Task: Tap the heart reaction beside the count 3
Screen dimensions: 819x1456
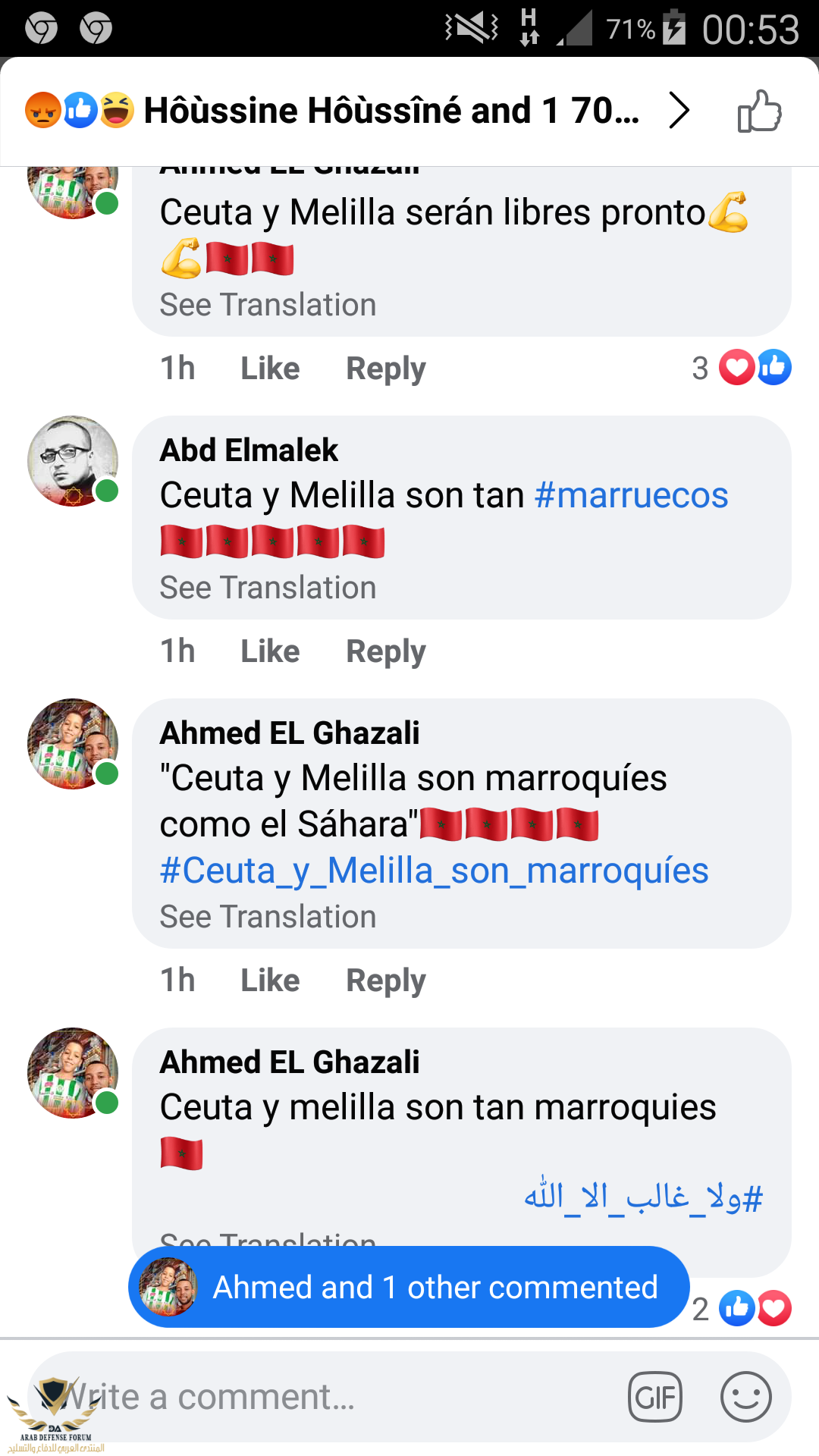Action: pos(736,368)
